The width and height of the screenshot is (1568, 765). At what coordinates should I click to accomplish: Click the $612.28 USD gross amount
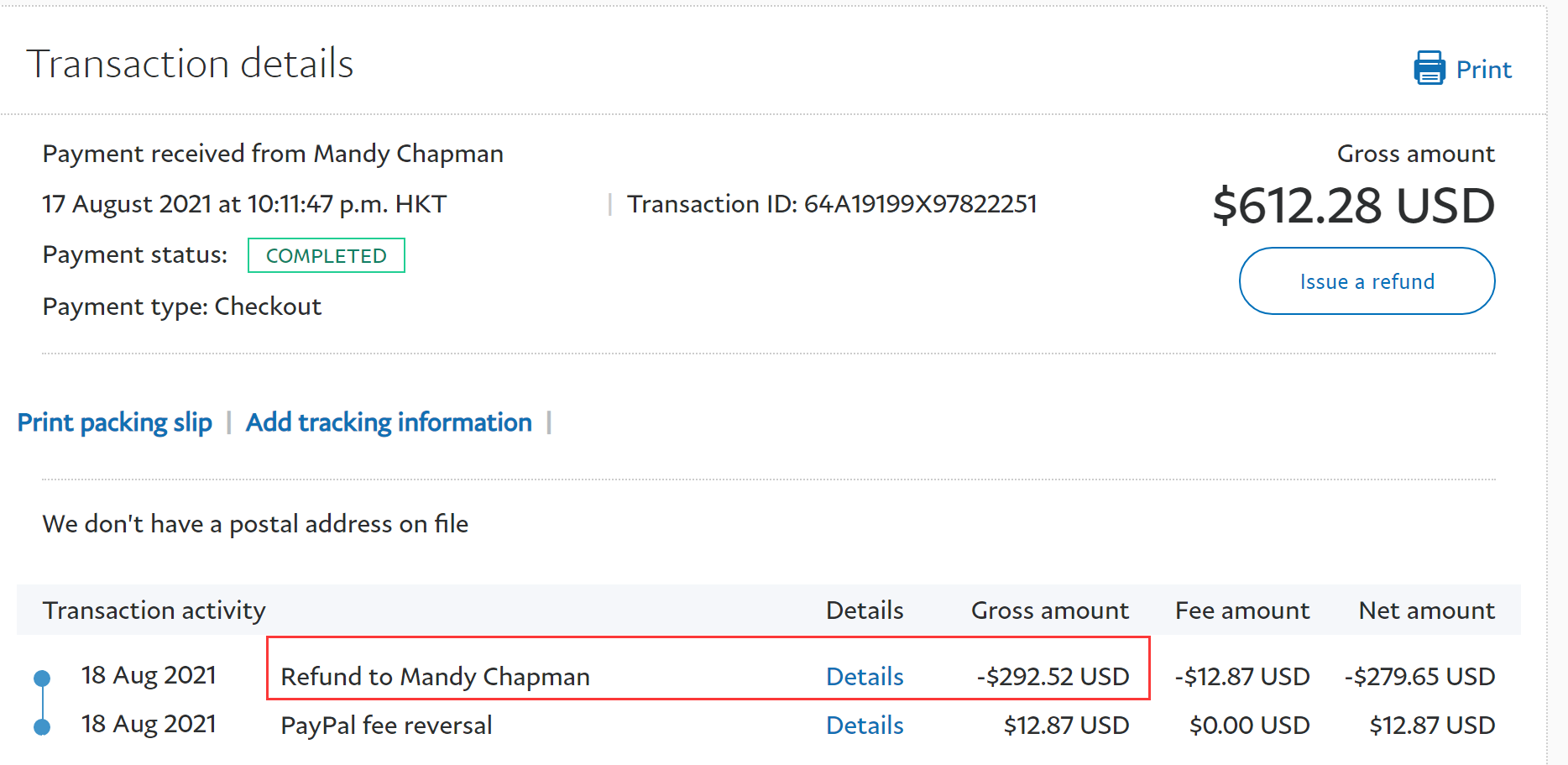coord(1353,206)
